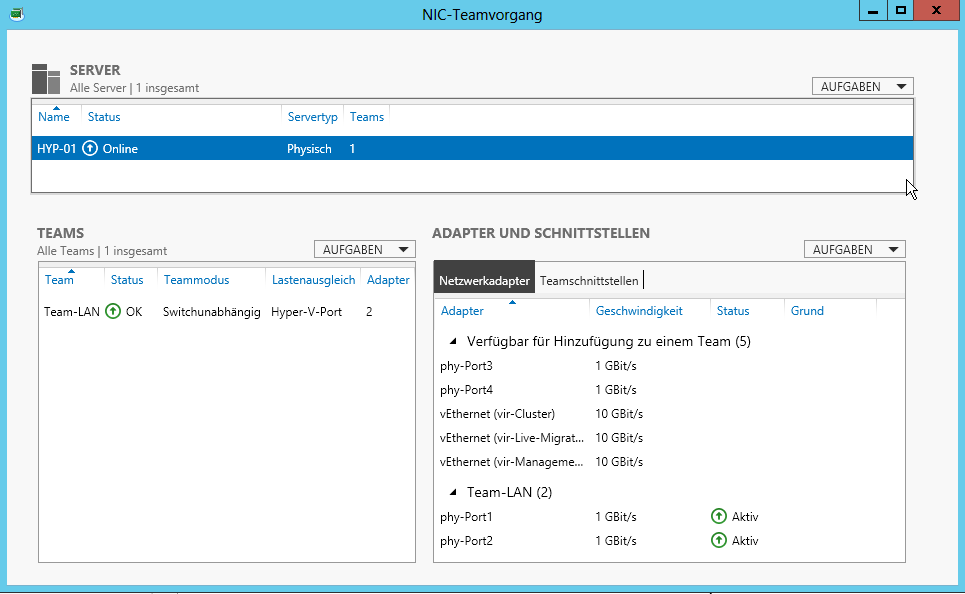Screen dimensions: 965x594
Task: Sort servers by Servertyp column
Action: (x=313, y=117)
